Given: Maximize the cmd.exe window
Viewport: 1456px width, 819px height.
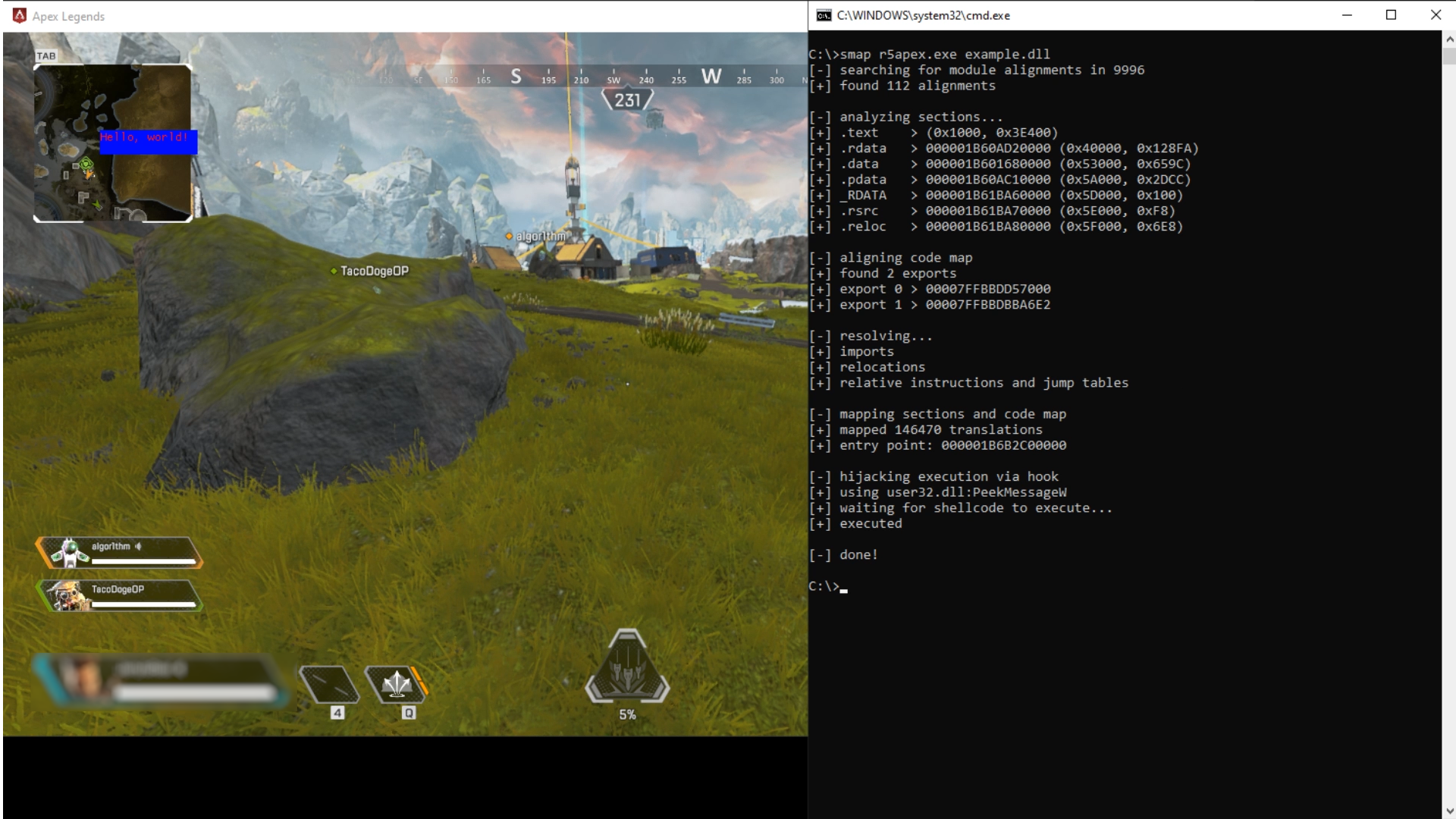Looking at the screenshot, I should [1391, 15].
